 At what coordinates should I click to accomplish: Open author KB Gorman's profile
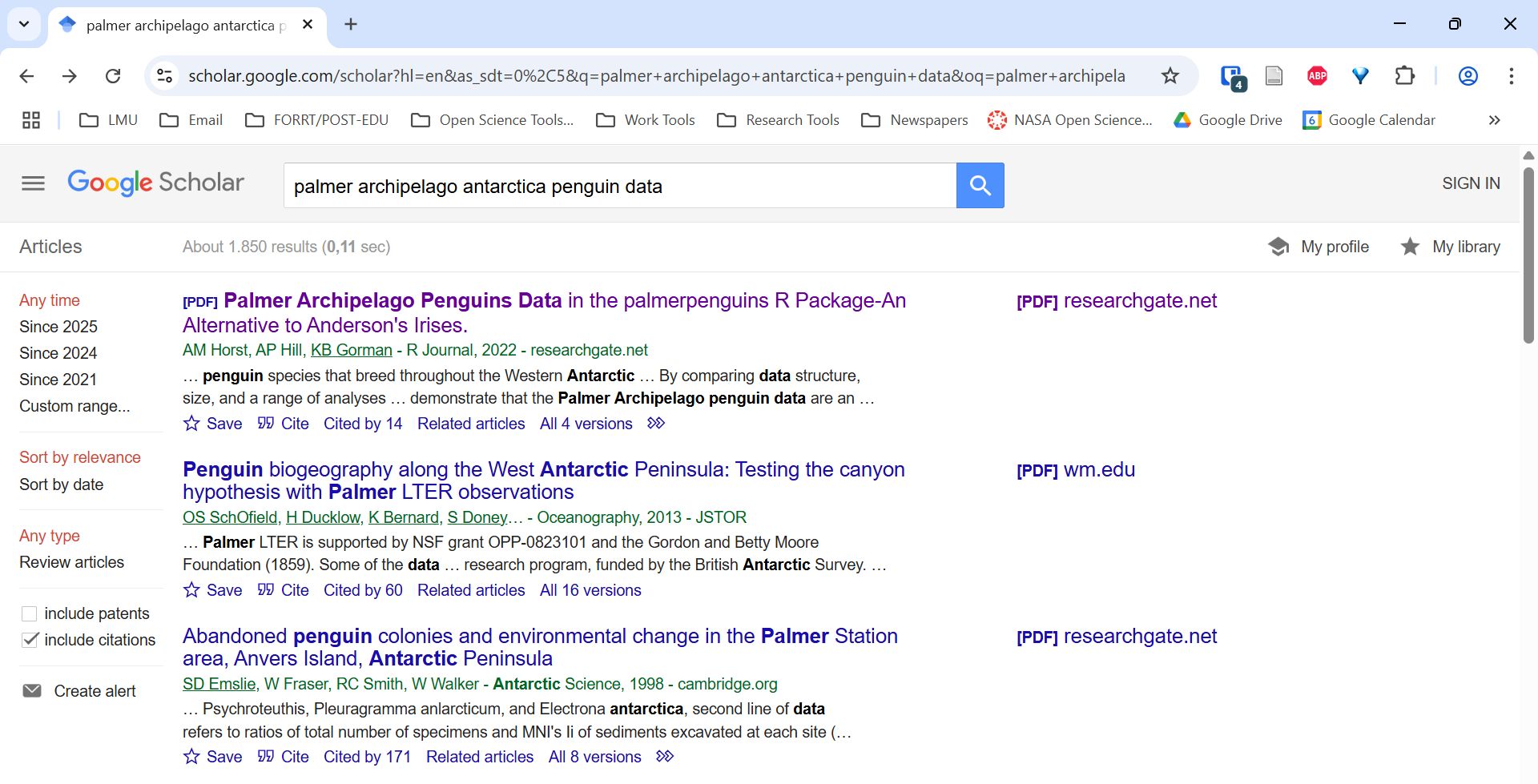pos(352,350)
